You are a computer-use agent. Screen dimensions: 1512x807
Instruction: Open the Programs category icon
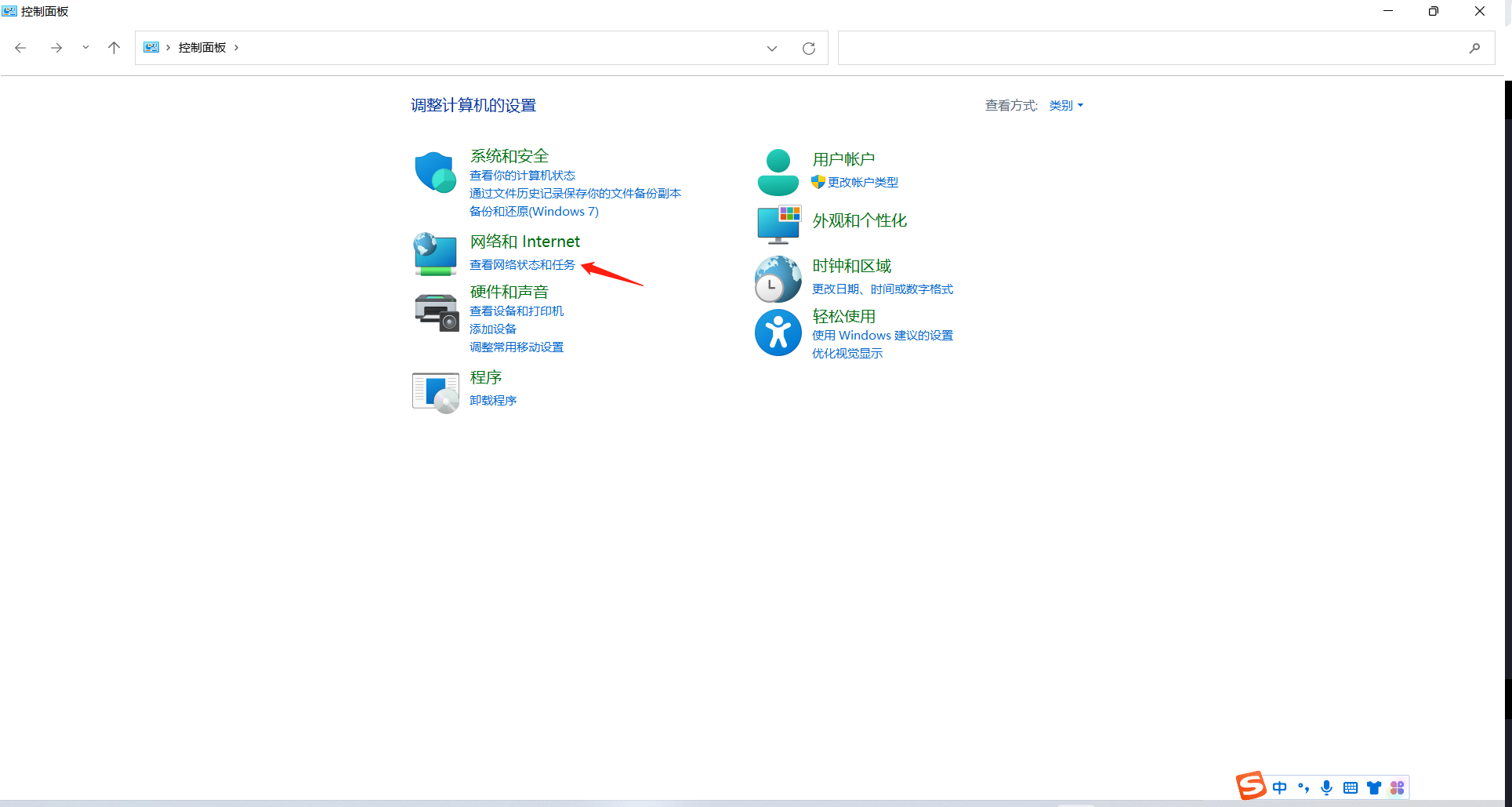tap(435, 391)
